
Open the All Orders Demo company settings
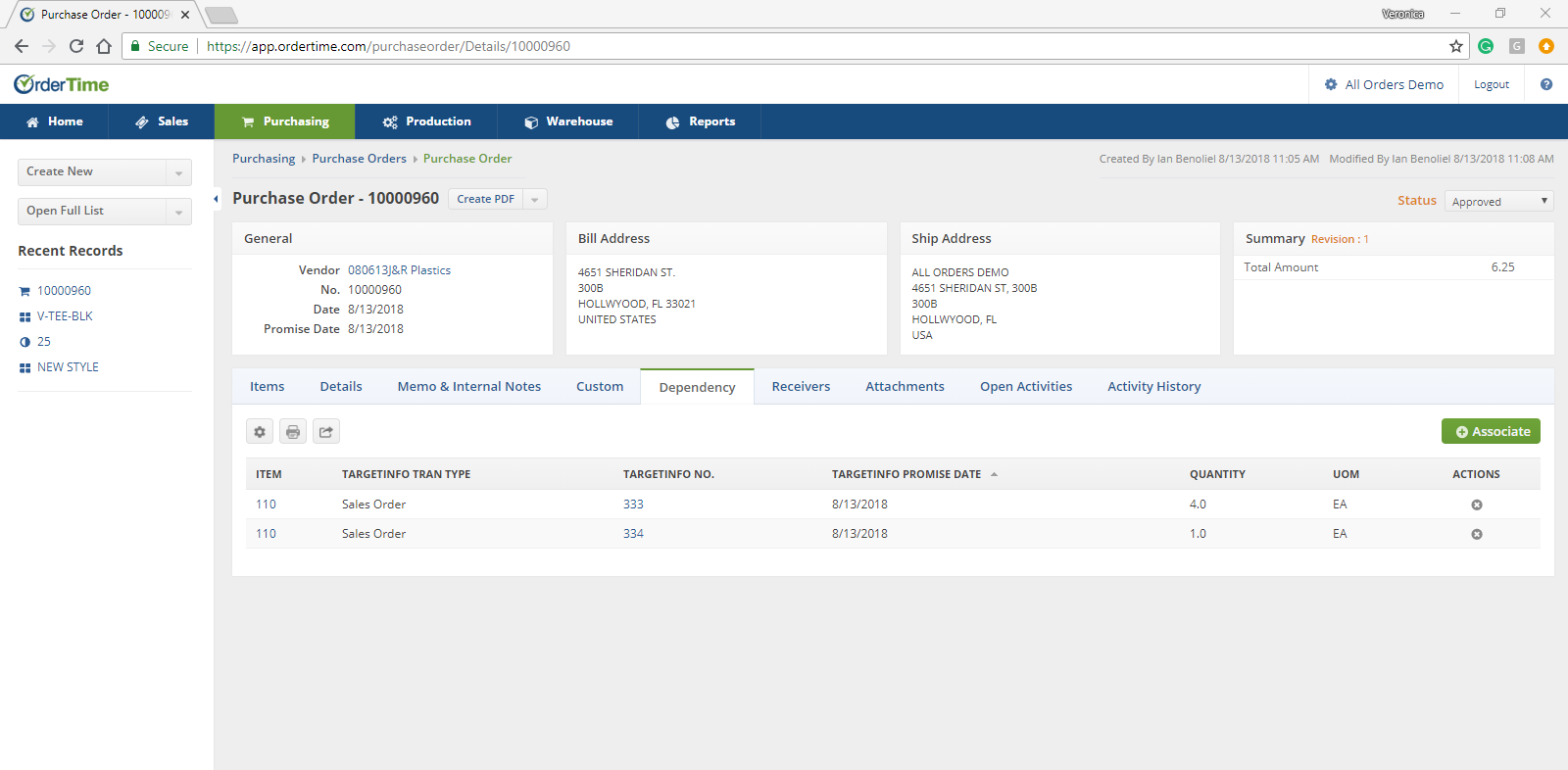tap(1384, 84)
